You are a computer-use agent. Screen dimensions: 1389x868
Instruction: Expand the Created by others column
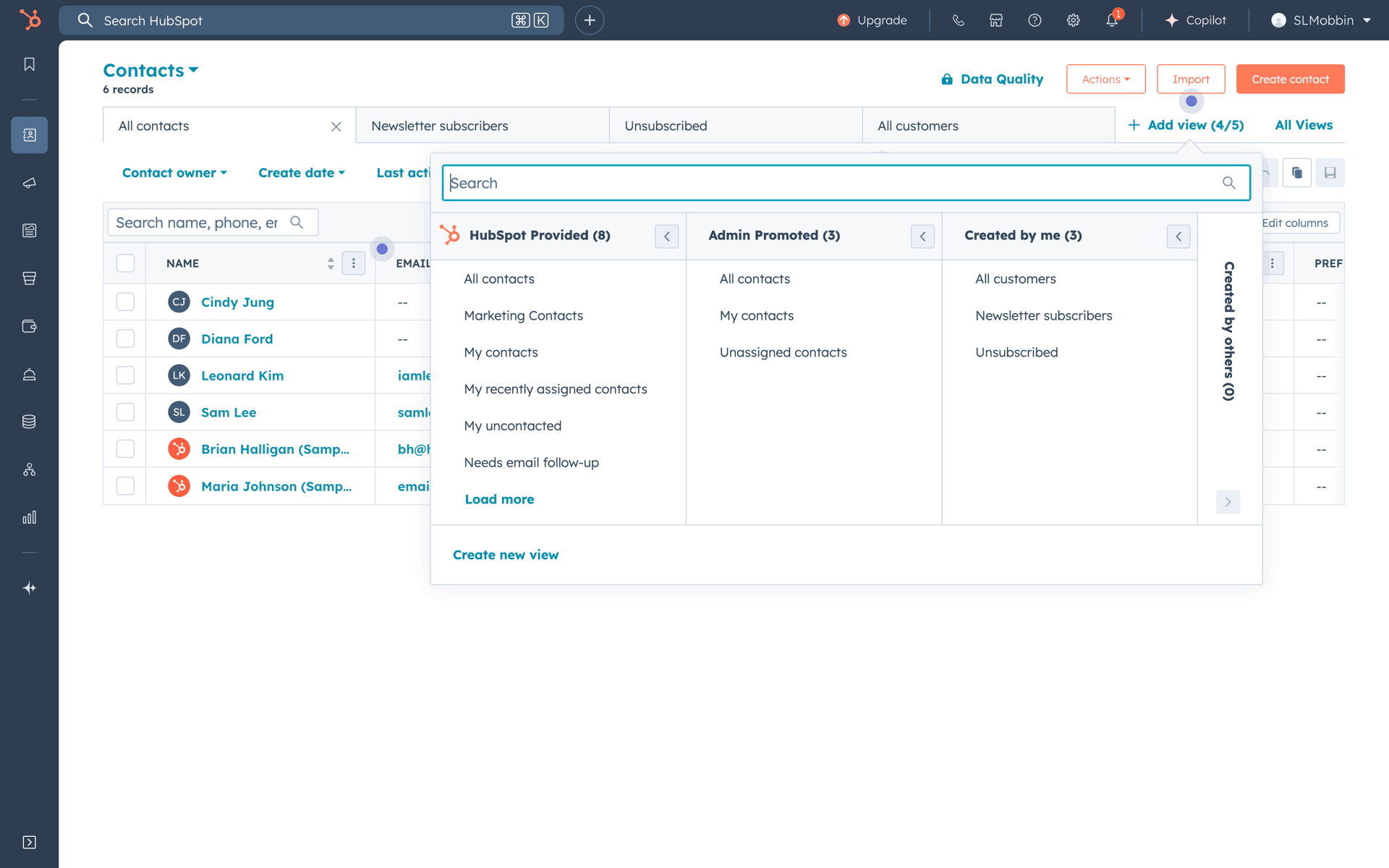pyautogui.click(x=1228, y=502)
